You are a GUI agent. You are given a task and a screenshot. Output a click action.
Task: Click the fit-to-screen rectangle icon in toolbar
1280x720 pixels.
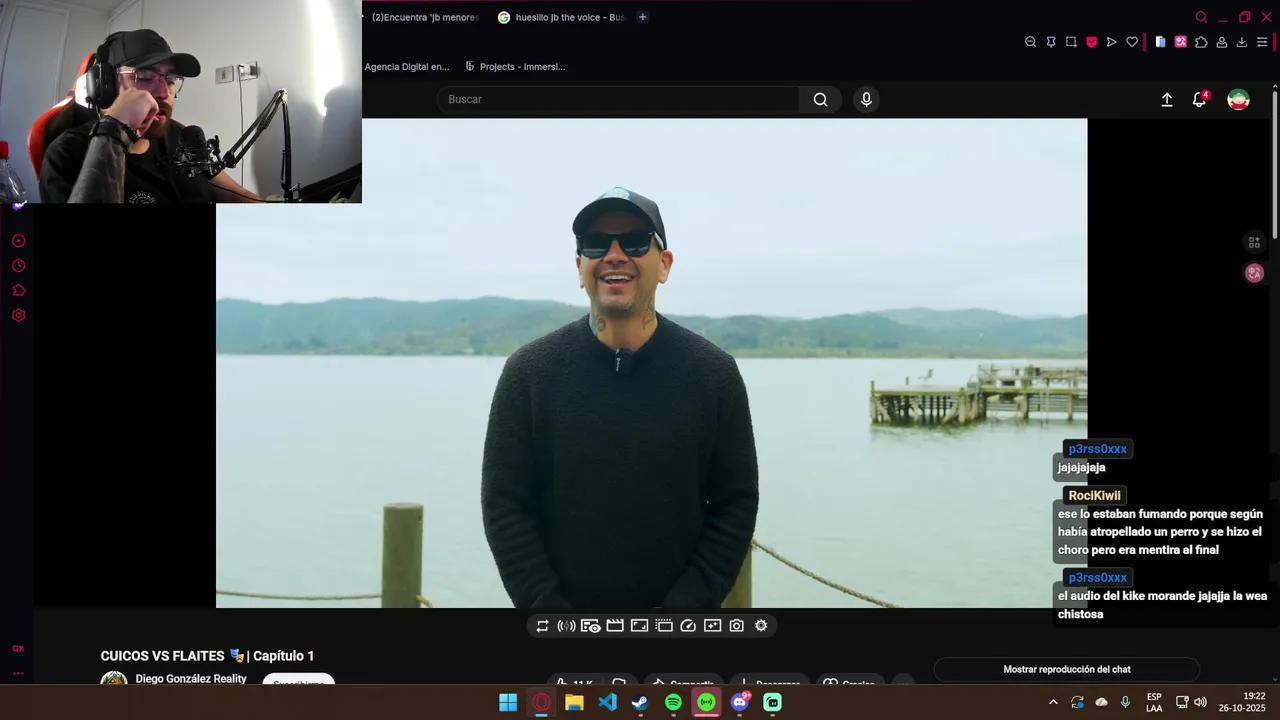[639, 626]
